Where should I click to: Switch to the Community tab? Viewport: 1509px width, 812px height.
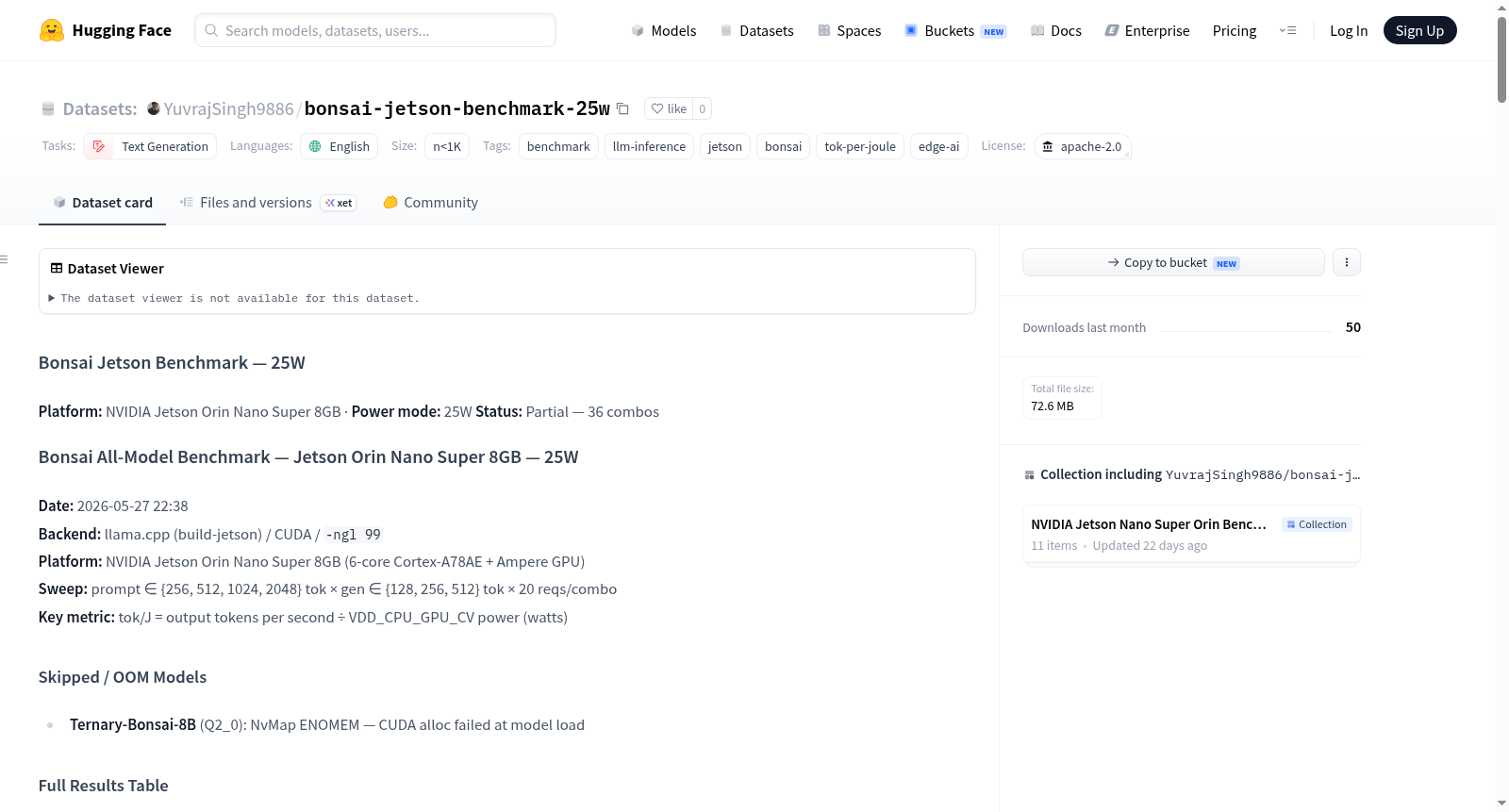tap(430, 203)
